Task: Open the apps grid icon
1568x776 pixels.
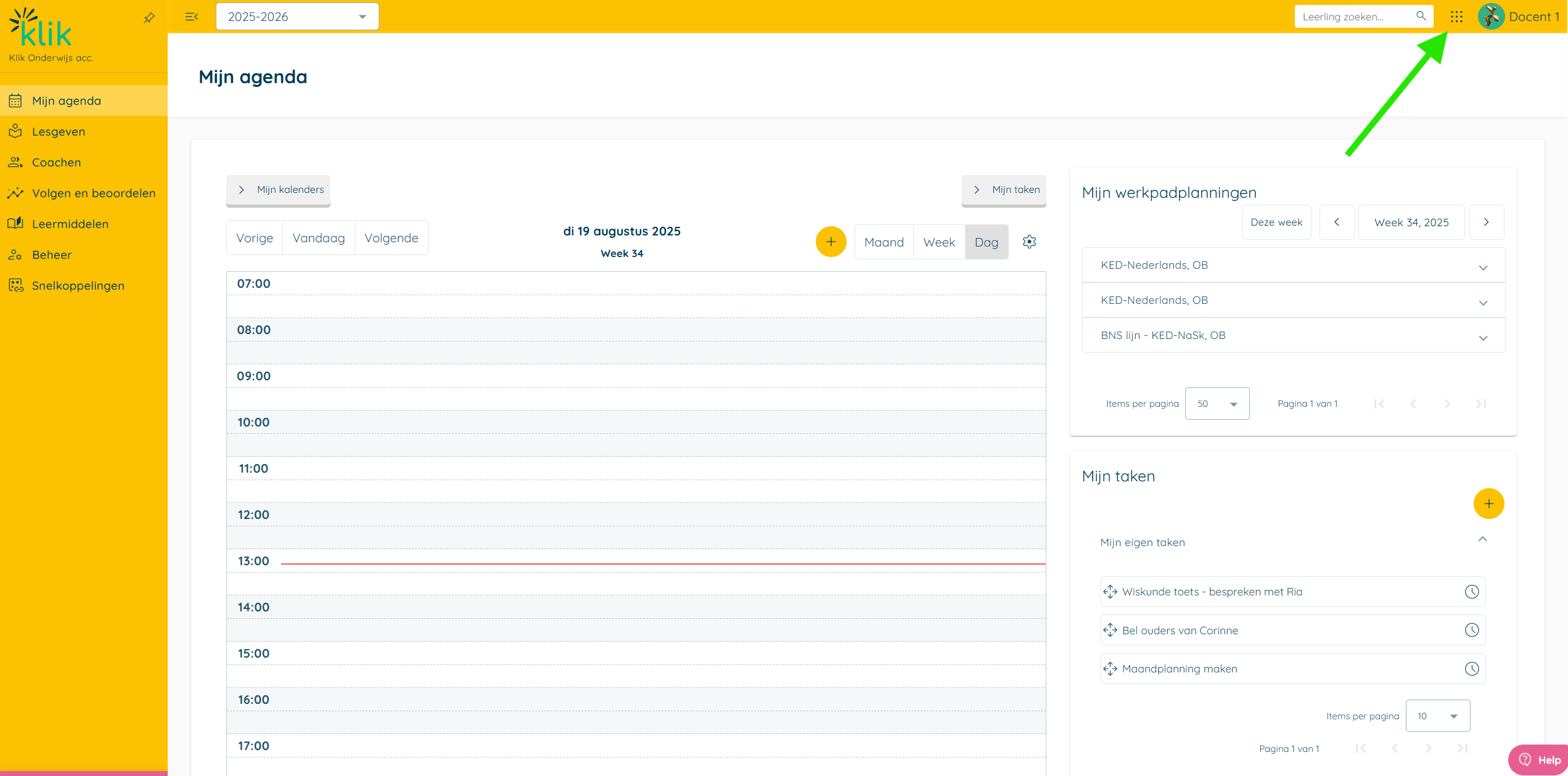Action: pos(1456,17)
